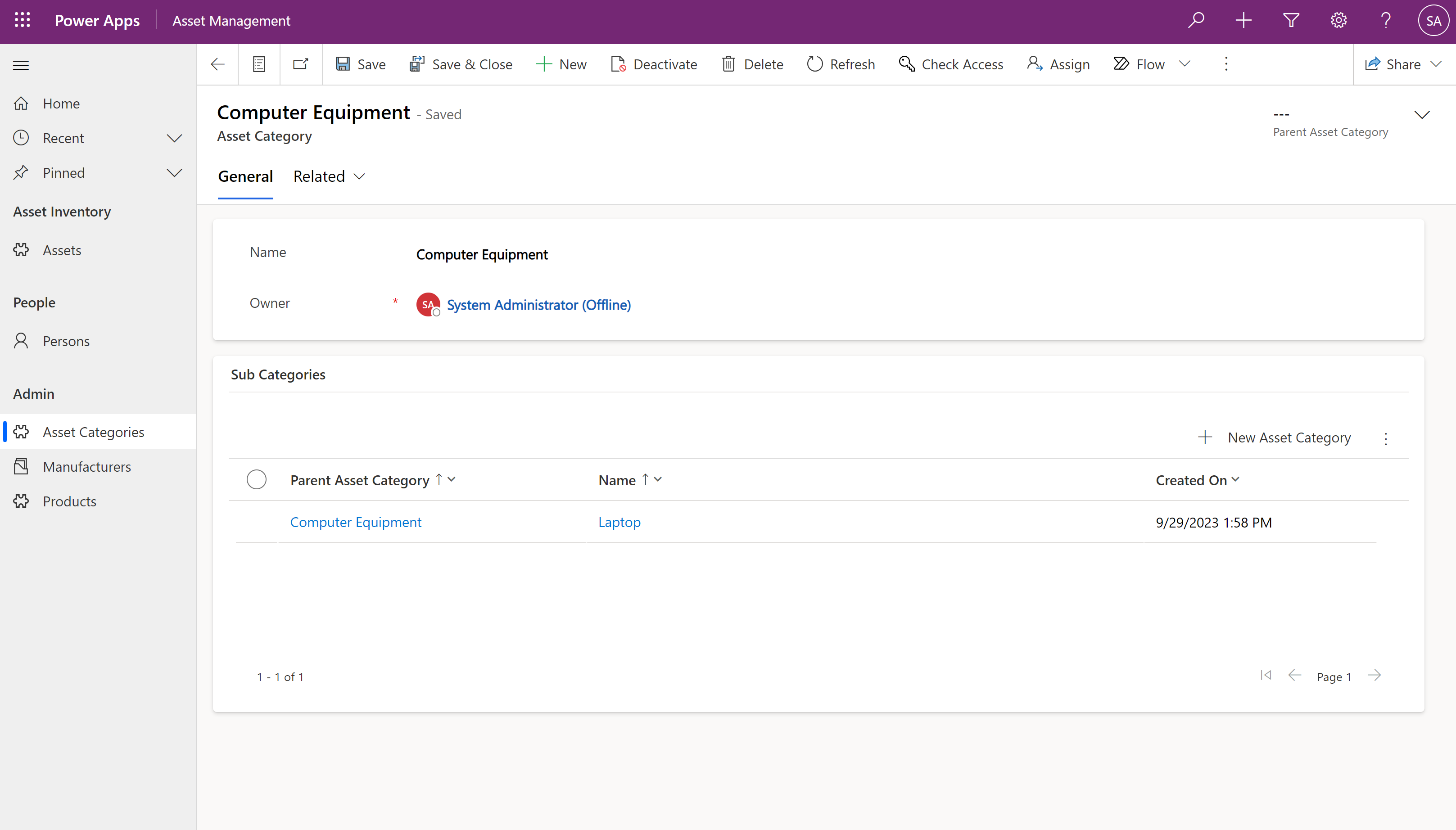Open Sub Categories subgrid more commands

pos(1386,438)
